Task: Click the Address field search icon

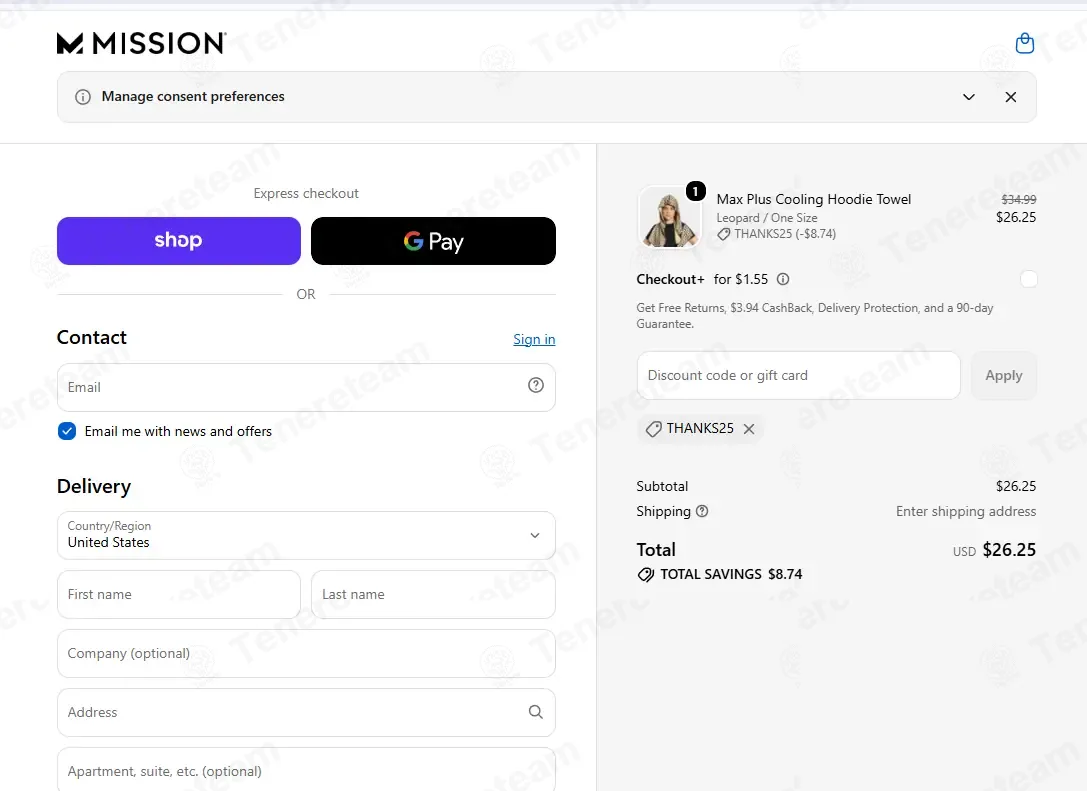Action: 536,712
